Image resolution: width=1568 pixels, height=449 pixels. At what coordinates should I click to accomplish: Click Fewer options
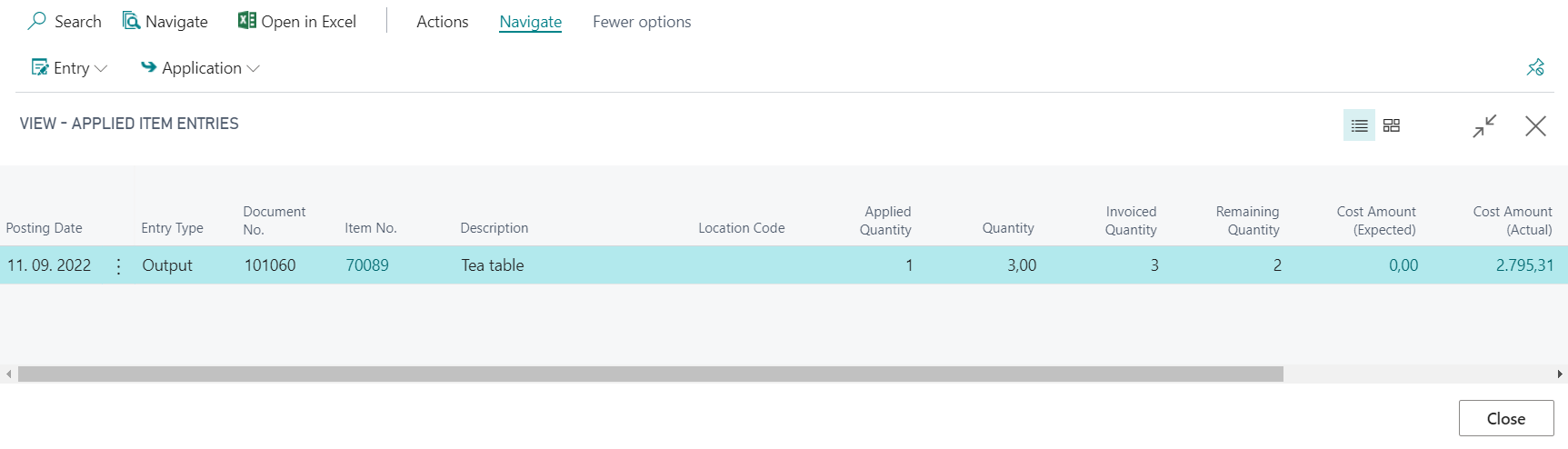(642, 22)
